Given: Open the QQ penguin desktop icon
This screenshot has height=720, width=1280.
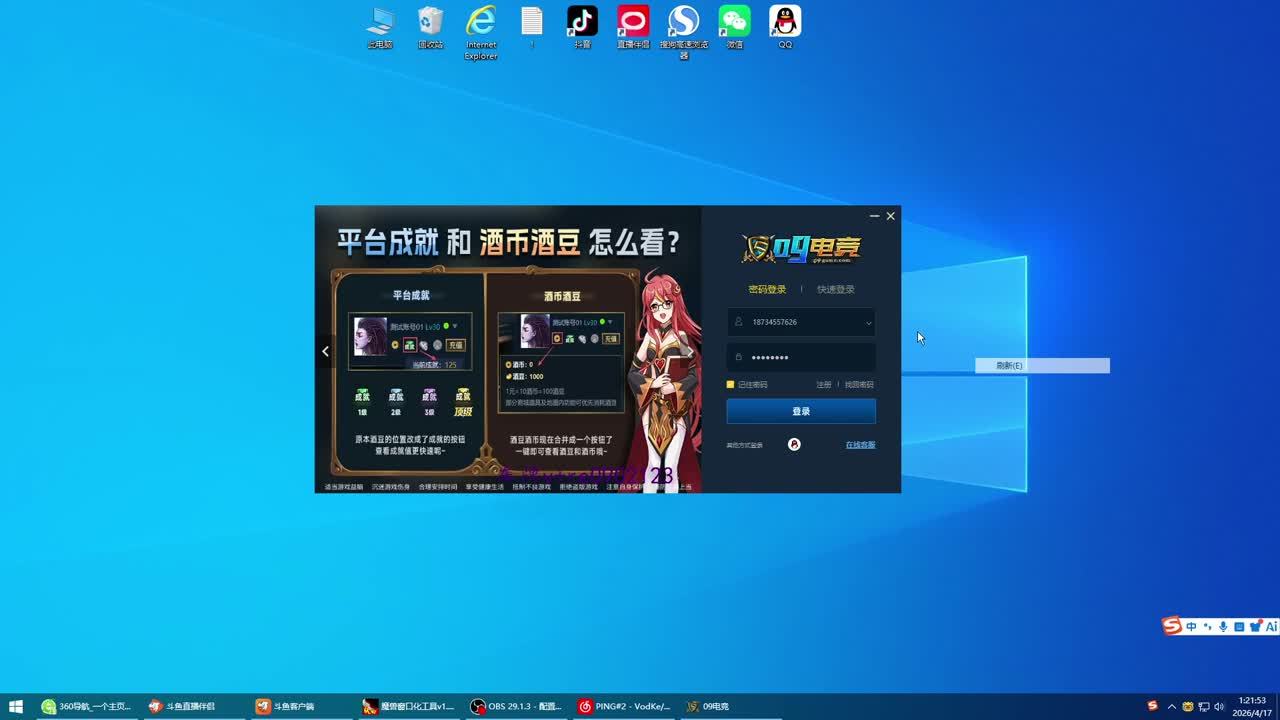Looking at the screenshot, I should pos(785,22).
